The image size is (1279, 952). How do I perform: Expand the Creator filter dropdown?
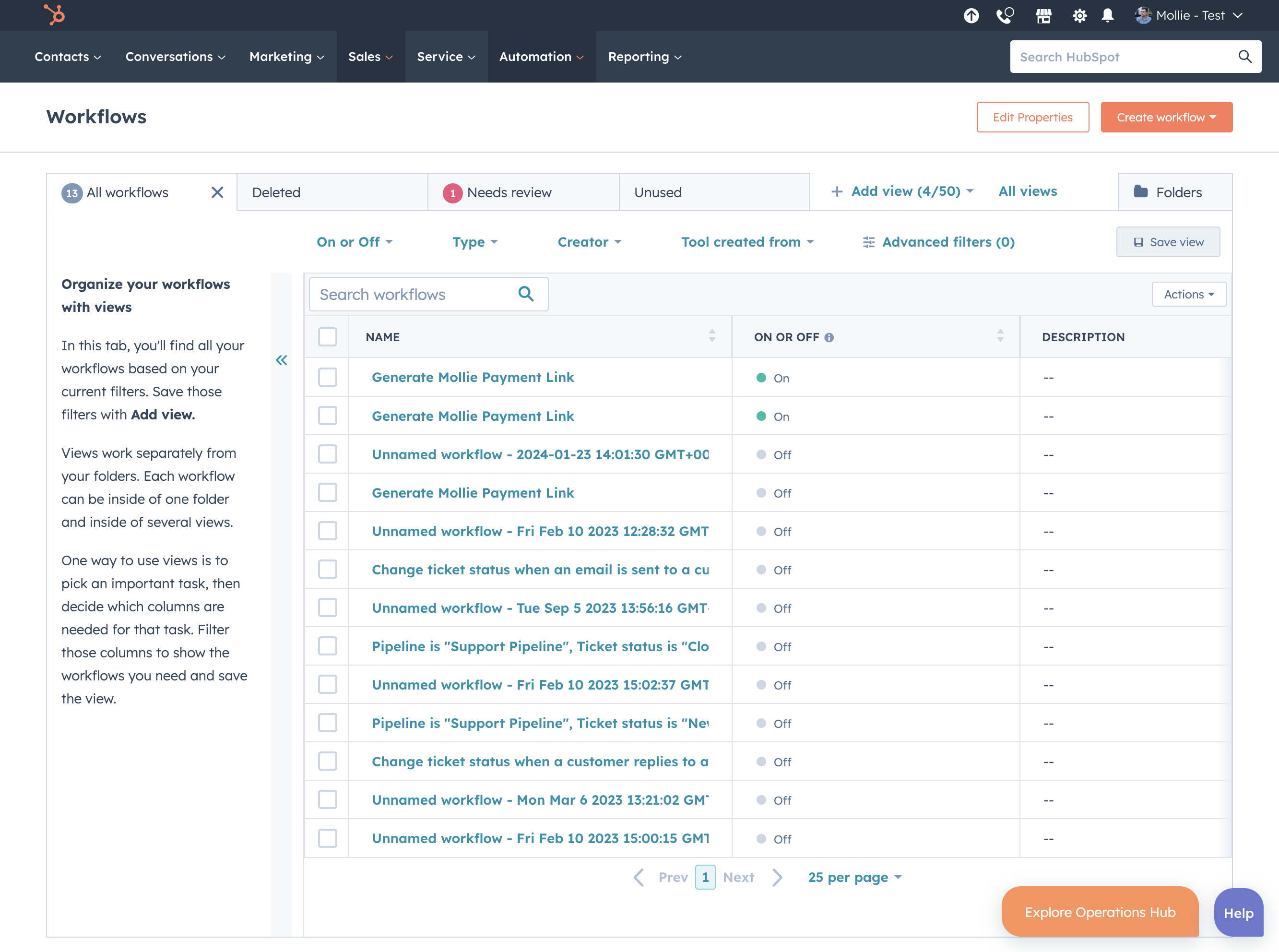click(590, 242)
